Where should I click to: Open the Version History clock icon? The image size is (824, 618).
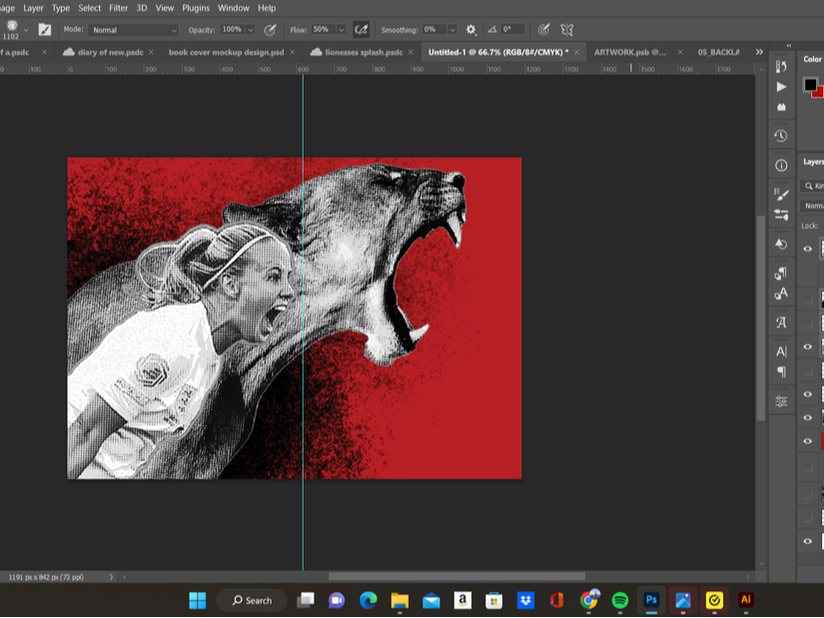[x=781, y=136]
